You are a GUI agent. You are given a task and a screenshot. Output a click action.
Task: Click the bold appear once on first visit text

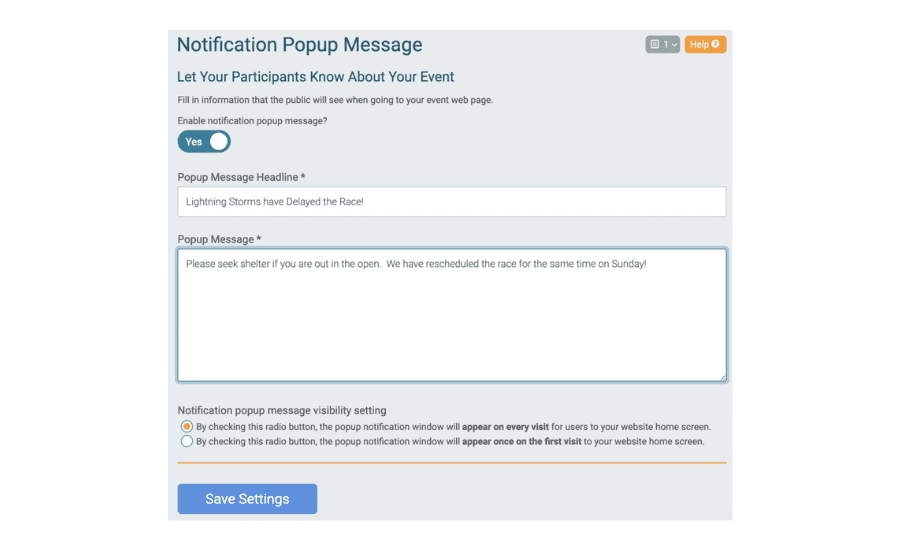(x=521, y=441)
